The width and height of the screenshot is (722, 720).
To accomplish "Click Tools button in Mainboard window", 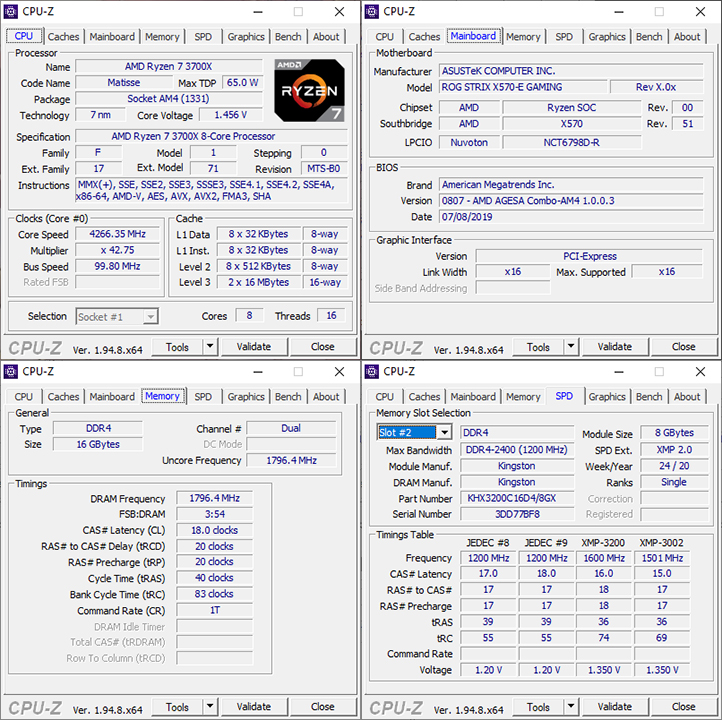I will click(x=538, y=347).
